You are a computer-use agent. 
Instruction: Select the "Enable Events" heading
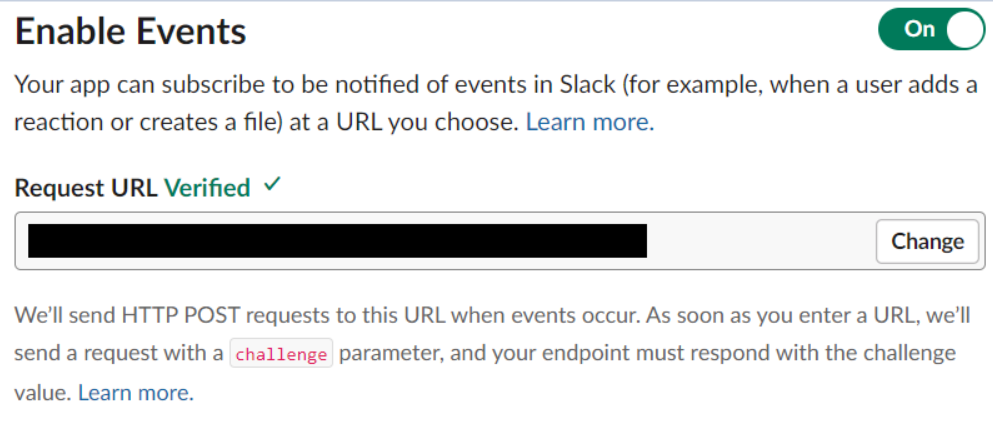[x=131, y=32]
